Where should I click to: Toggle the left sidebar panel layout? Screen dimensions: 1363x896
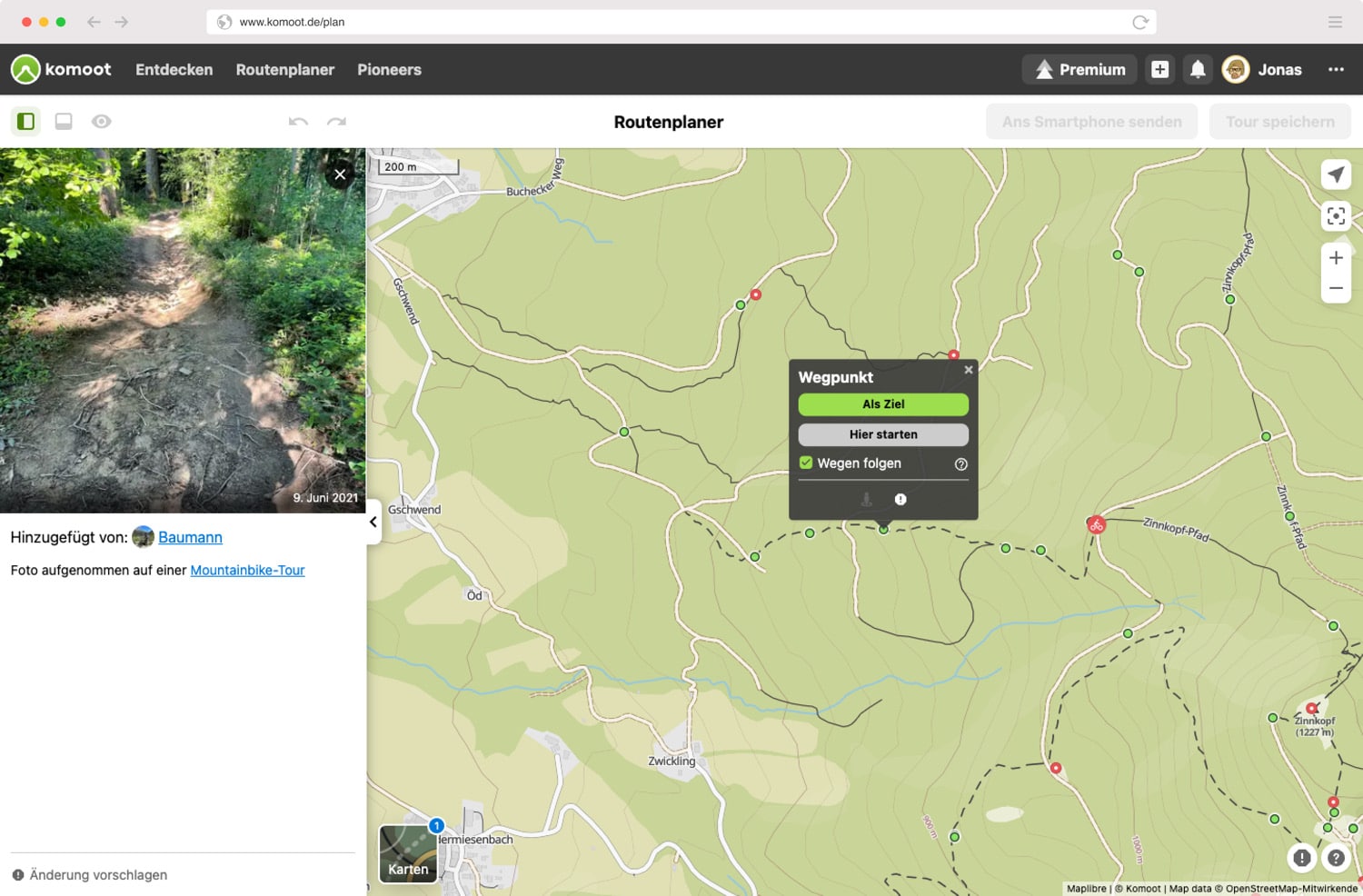(26, 122)
